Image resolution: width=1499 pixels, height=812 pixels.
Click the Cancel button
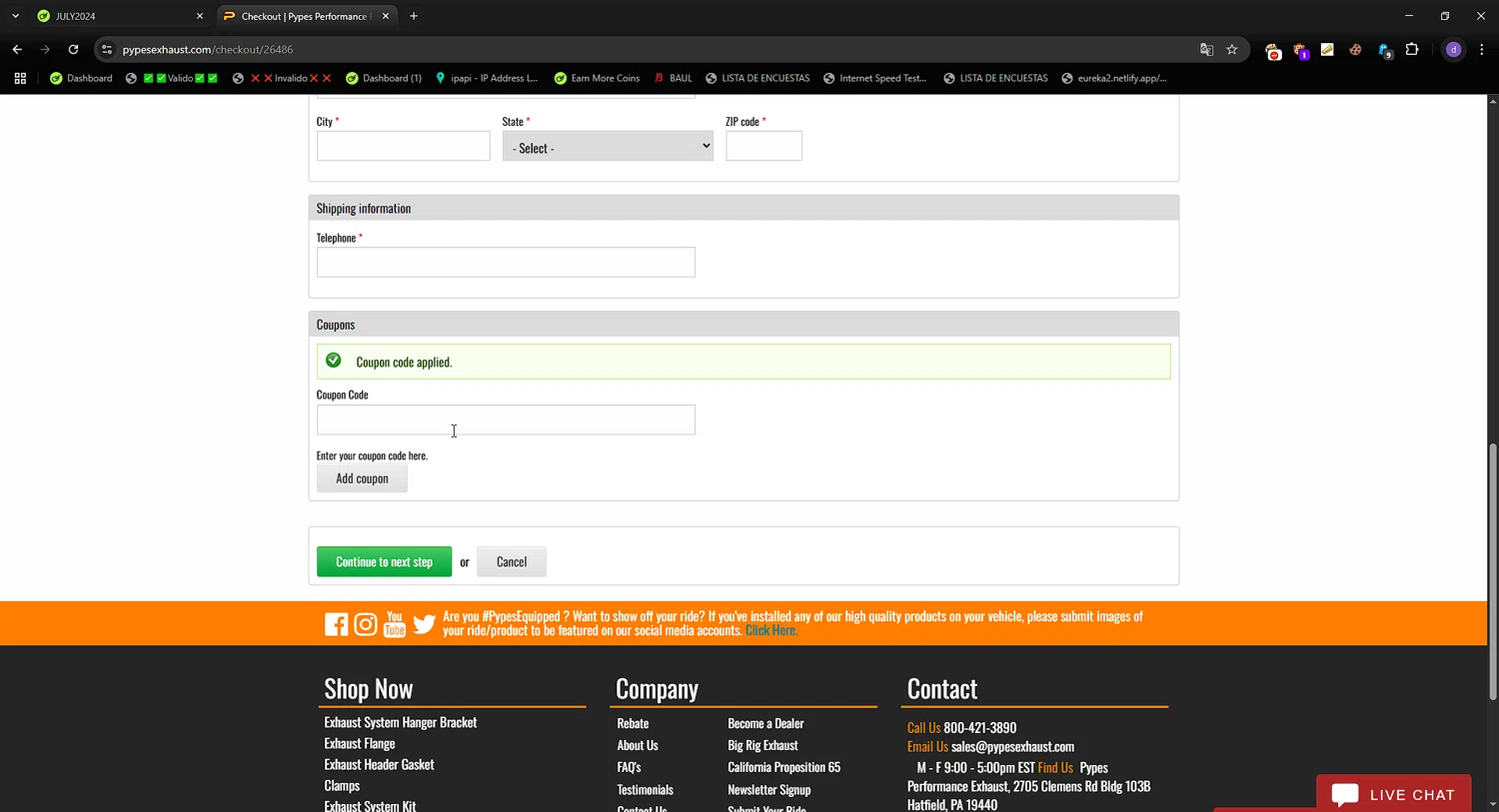coord(512,561)
